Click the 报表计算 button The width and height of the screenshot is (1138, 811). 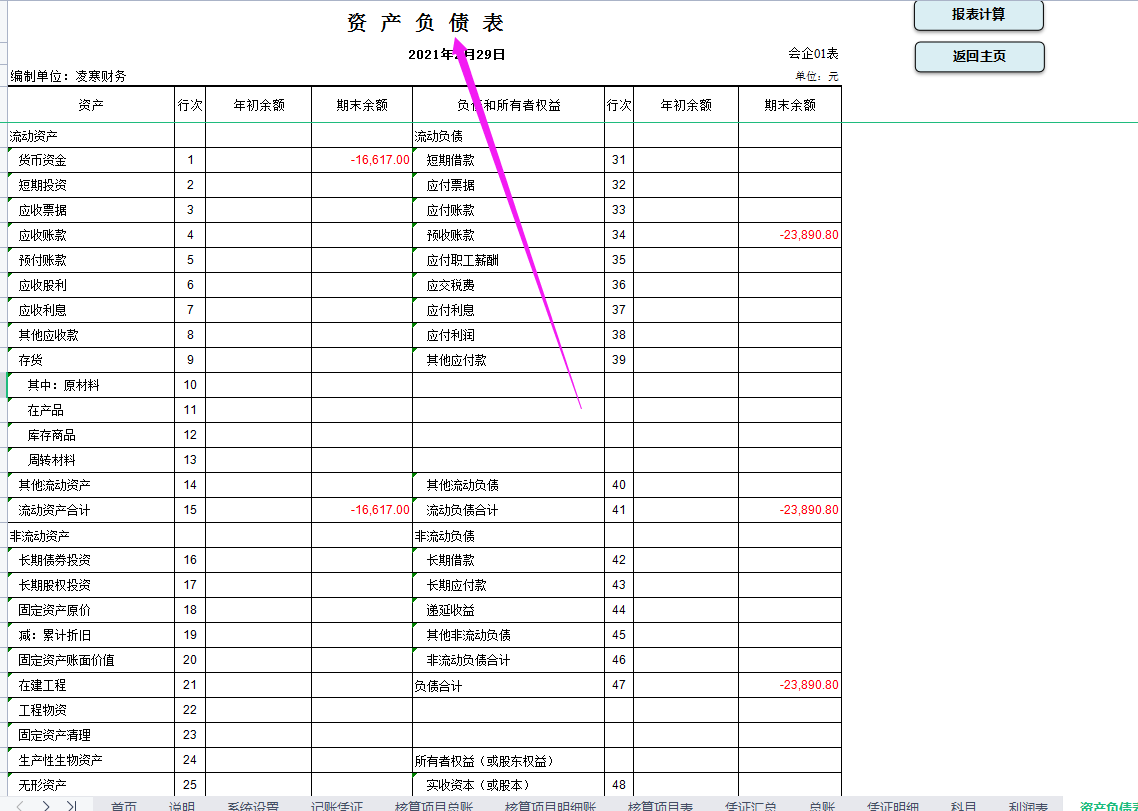978,16
